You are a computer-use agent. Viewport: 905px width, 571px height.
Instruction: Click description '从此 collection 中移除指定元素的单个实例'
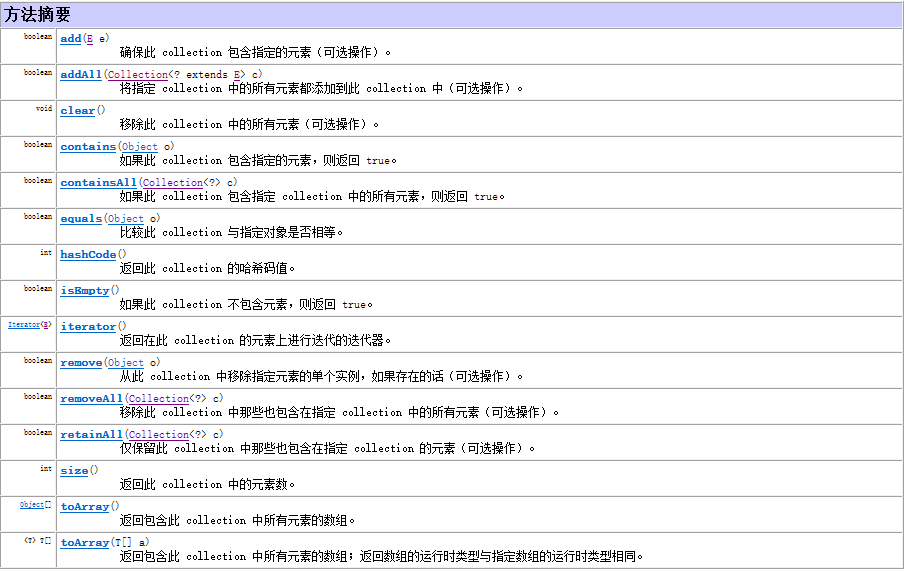pos(240,376)
